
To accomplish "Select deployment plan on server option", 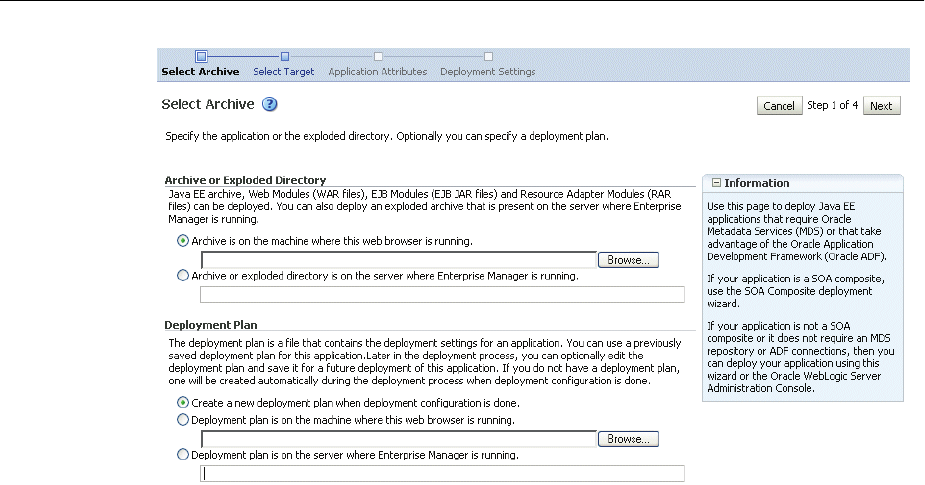I will tap(182, 455).
